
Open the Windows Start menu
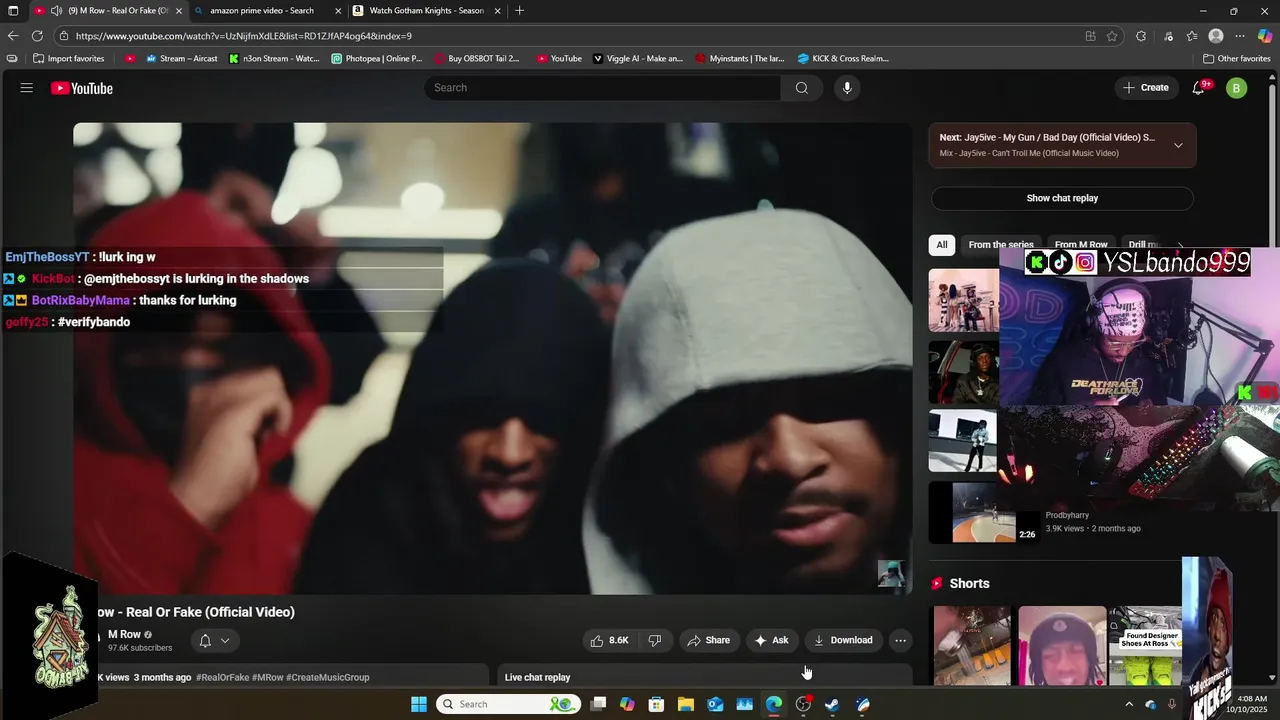(x=419, y=704)
